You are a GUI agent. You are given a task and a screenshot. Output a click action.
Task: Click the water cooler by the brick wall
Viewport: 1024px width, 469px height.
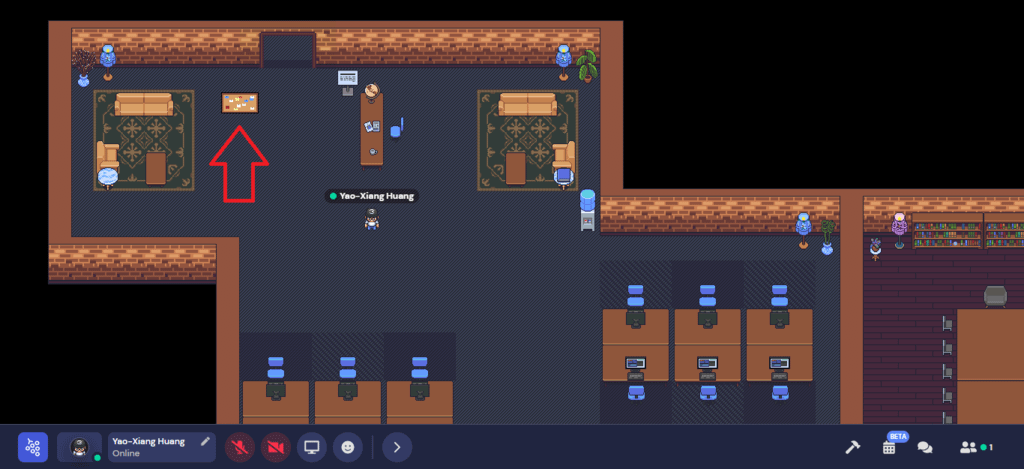point(588,210)
